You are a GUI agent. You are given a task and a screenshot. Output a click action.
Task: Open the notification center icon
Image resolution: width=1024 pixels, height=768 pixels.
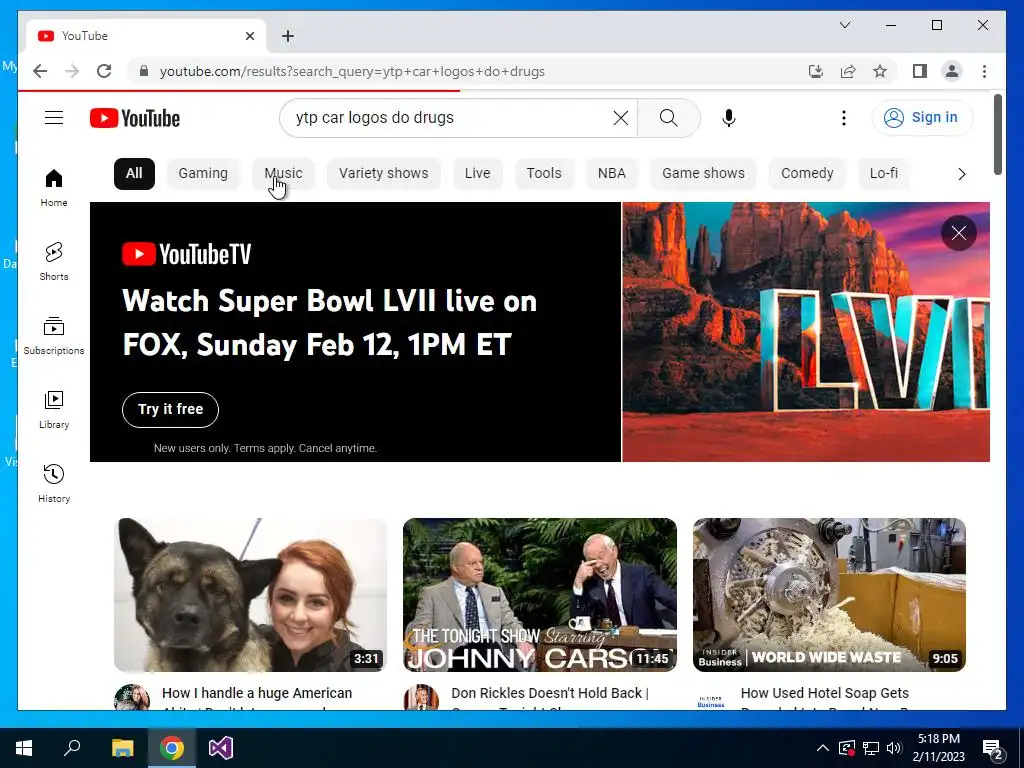coord(993,748)
